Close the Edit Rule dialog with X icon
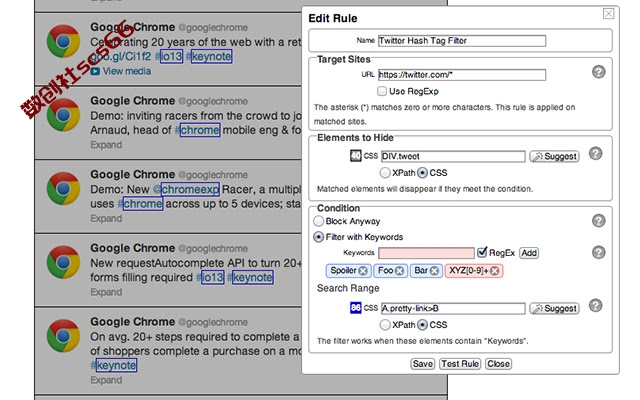This screenshot has width=640, height=400. coord(608,13)
